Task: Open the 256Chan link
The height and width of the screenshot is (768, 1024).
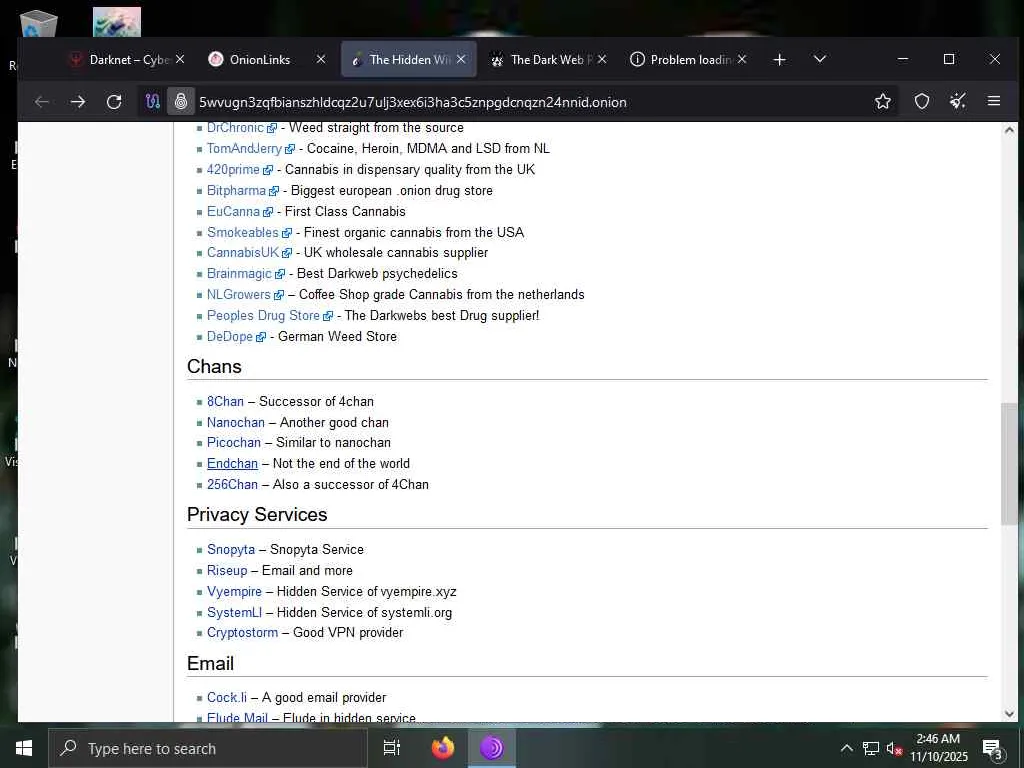Action: coord(232,485)
